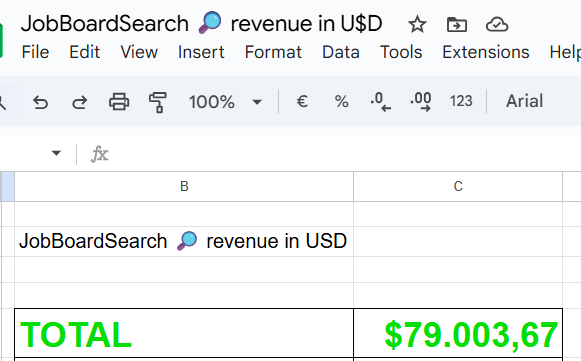
Task: Open the View menu
Action: coord(139,52)
